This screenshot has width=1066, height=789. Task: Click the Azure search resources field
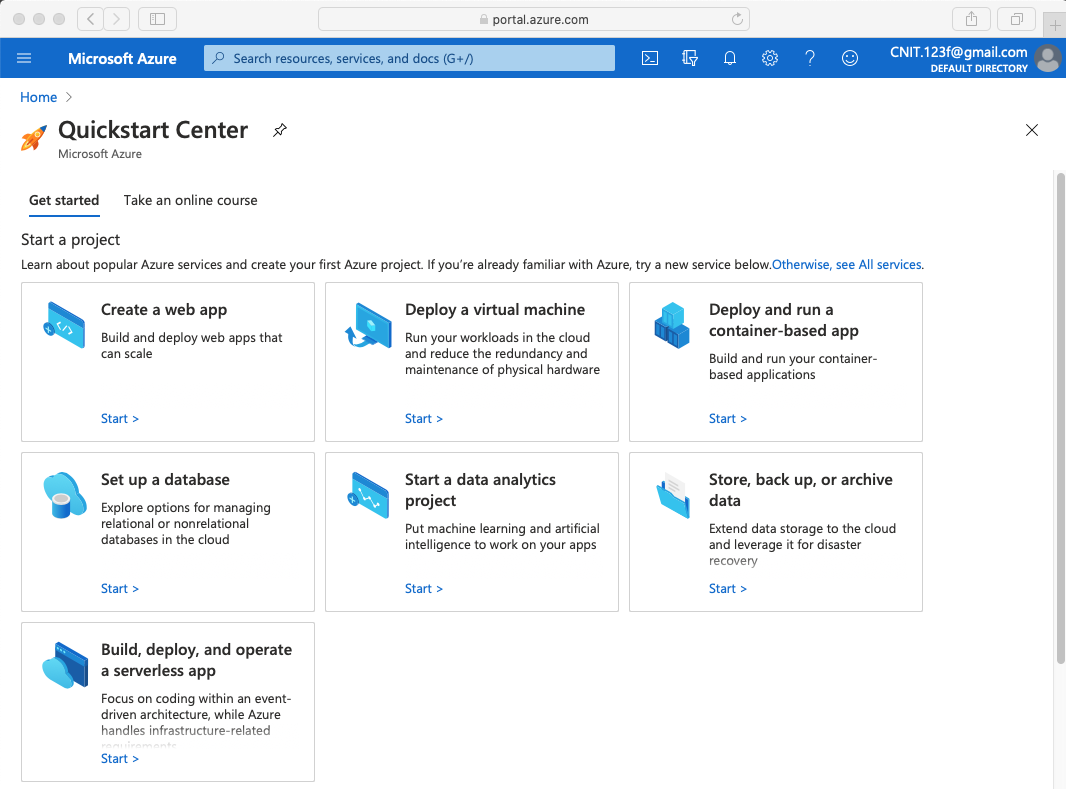pos(410,58)
